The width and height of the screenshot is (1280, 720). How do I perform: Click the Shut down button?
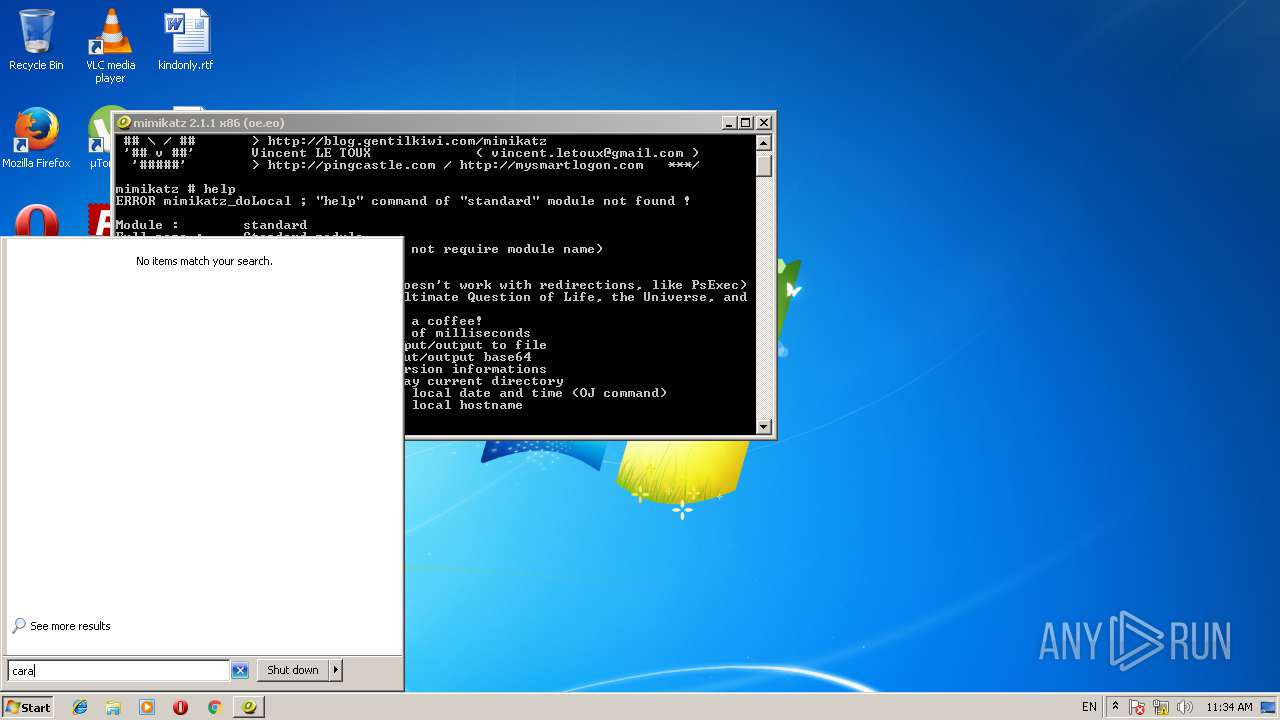click(292, 670)
